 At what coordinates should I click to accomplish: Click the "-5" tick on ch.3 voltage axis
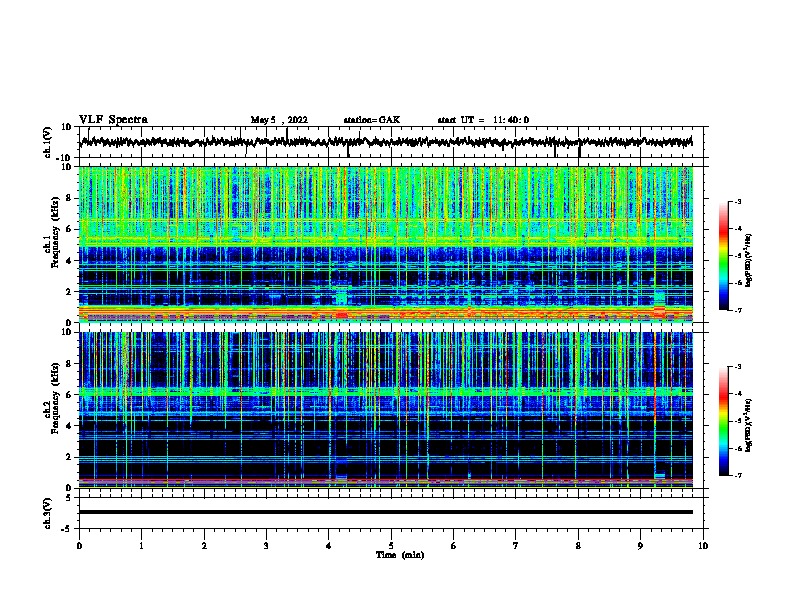[68, 529]
